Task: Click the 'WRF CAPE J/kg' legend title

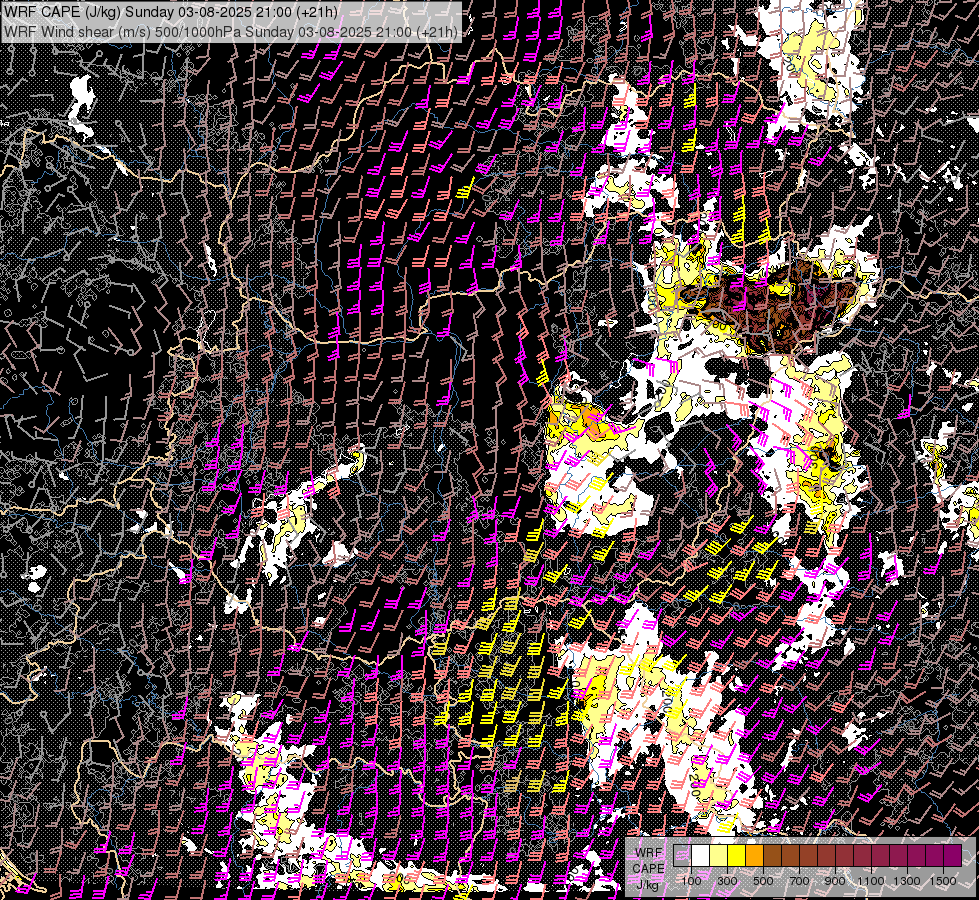Action: coord(648,868)
